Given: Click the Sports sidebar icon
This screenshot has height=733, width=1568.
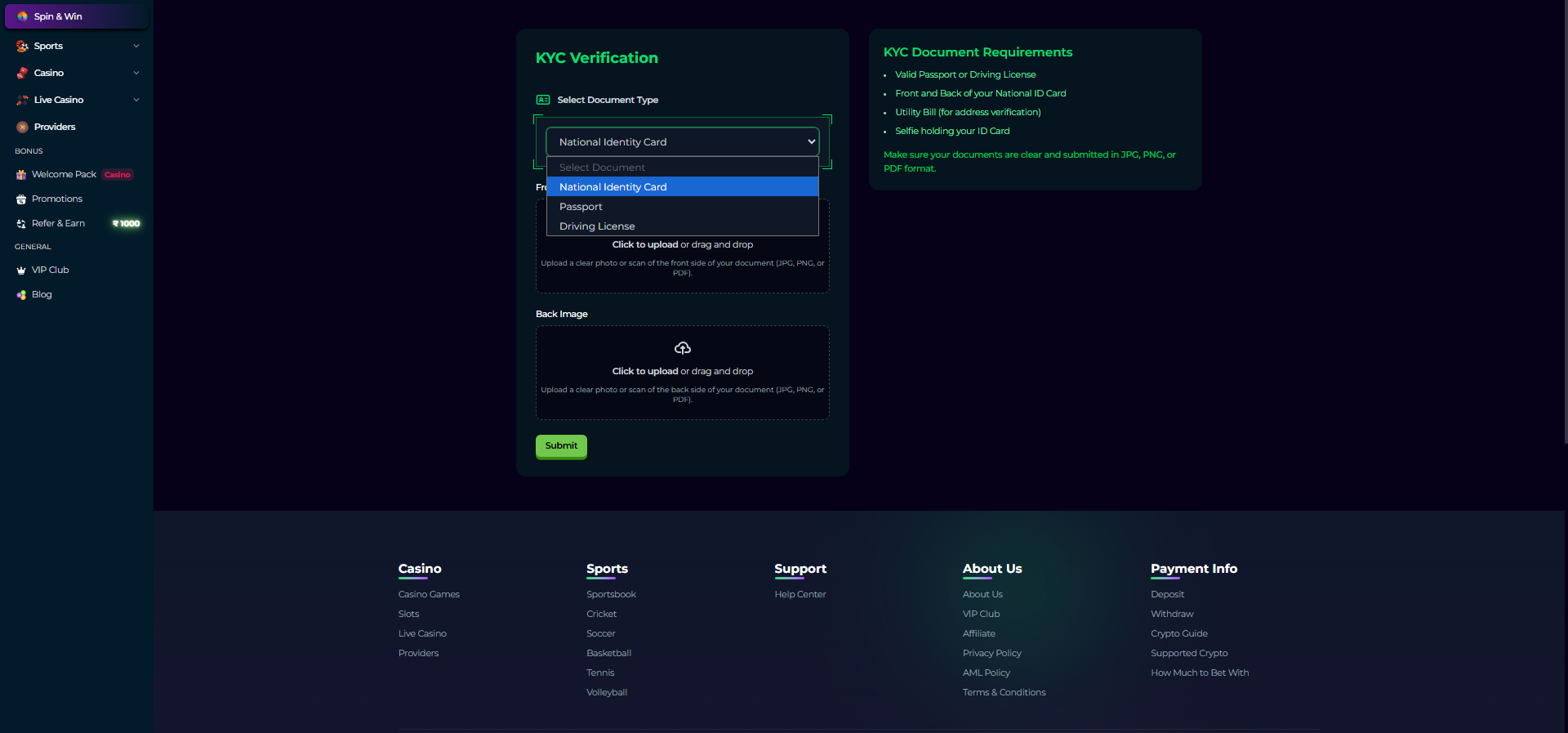Looking at the screenshot, I should coord(22,47).
